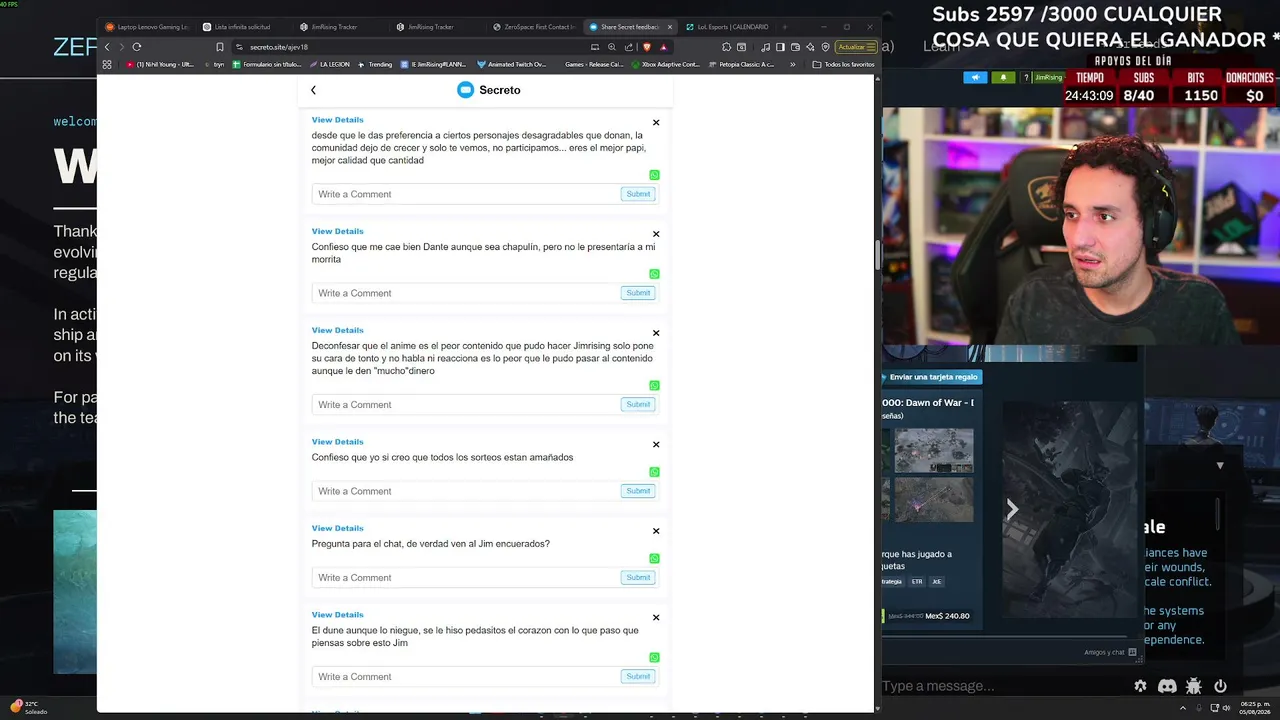Viewport: 1280px width, 720px height.
Task: Dismiss the 'El dune aunque lo niegue' secret
Action: pyautogui.click(x=656, y=617)
